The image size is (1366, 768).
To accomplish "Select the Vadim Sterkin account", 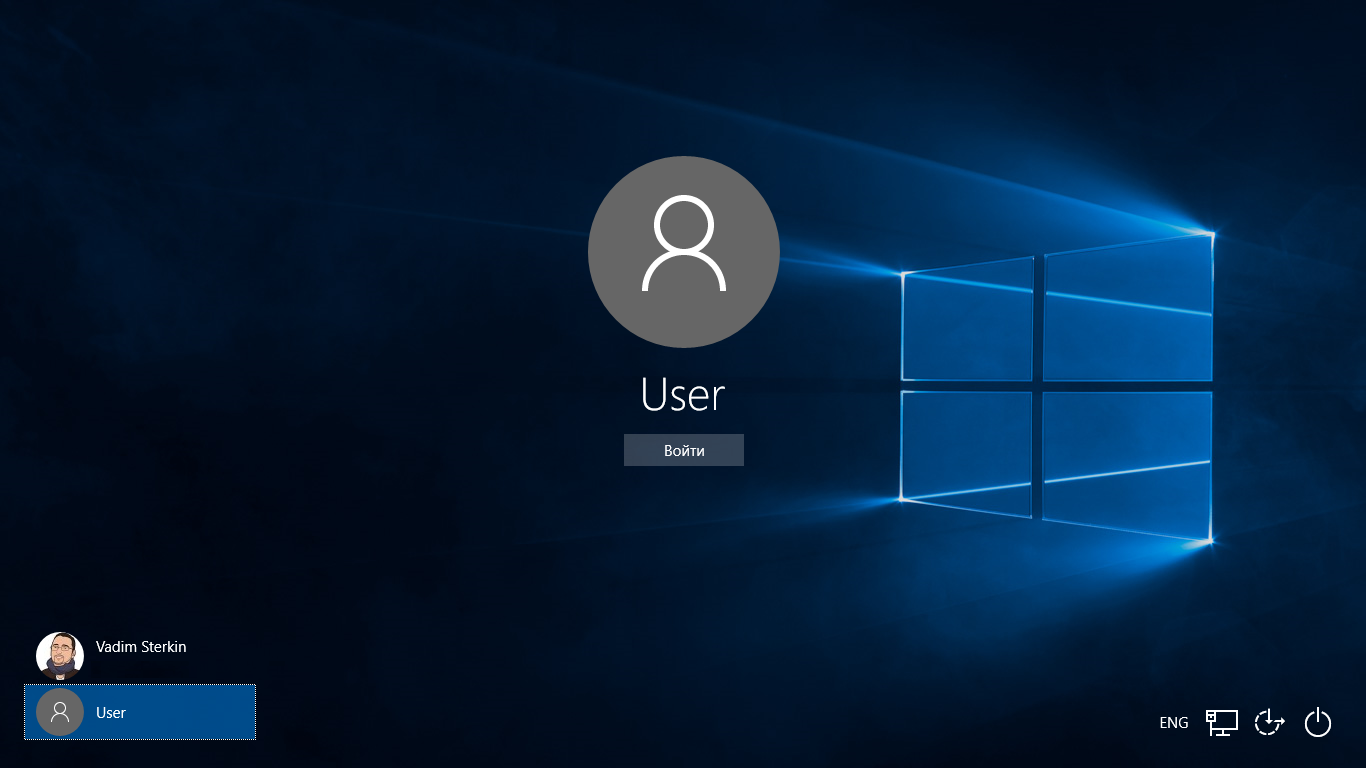I will click(x=140, y=656).
